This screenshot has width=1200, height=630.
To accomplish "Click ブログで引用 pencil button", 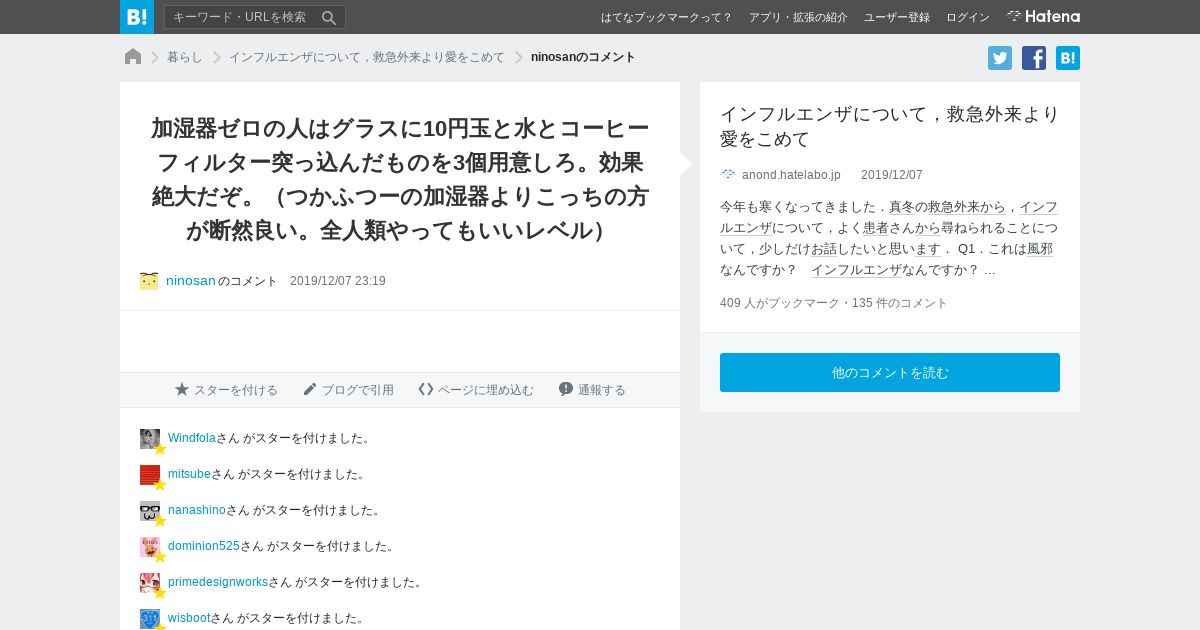I will [348, 390].
